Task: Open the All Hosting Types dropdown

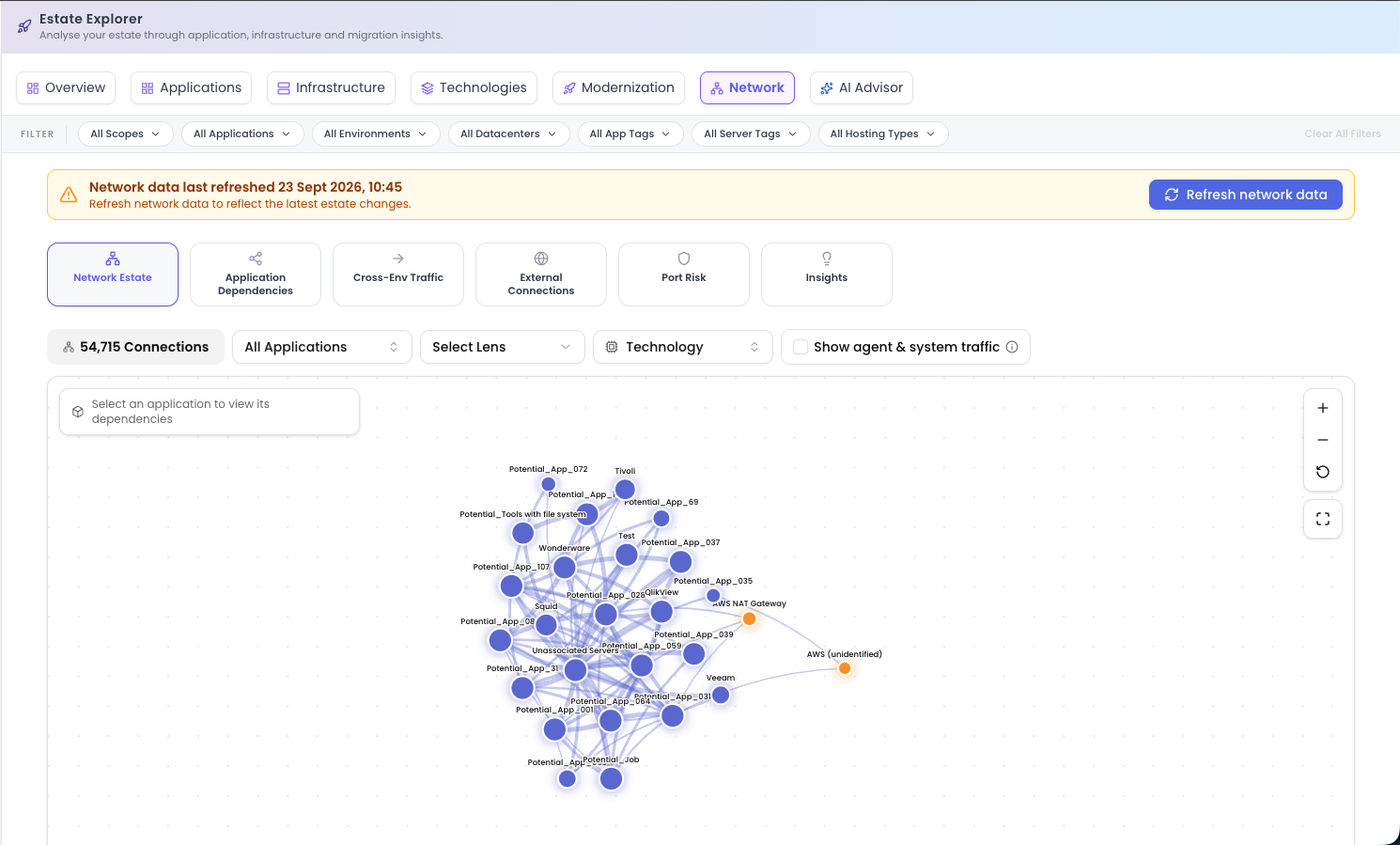Action: [883, 133]
